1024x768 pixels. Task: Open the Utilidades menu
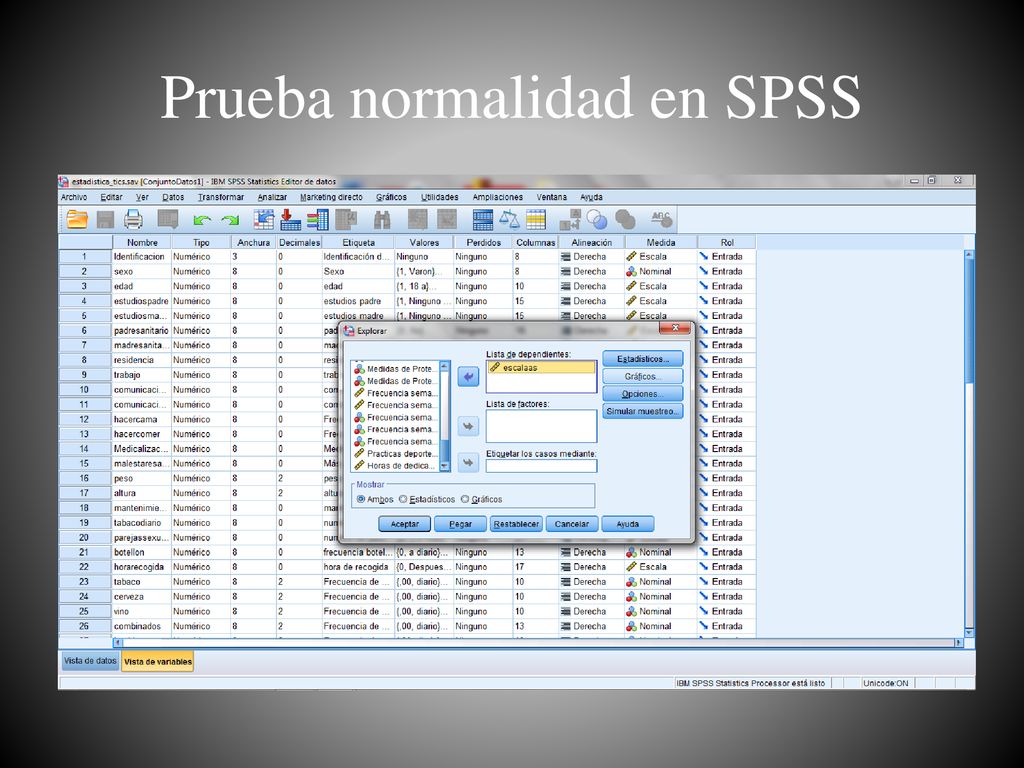[440, 197]
